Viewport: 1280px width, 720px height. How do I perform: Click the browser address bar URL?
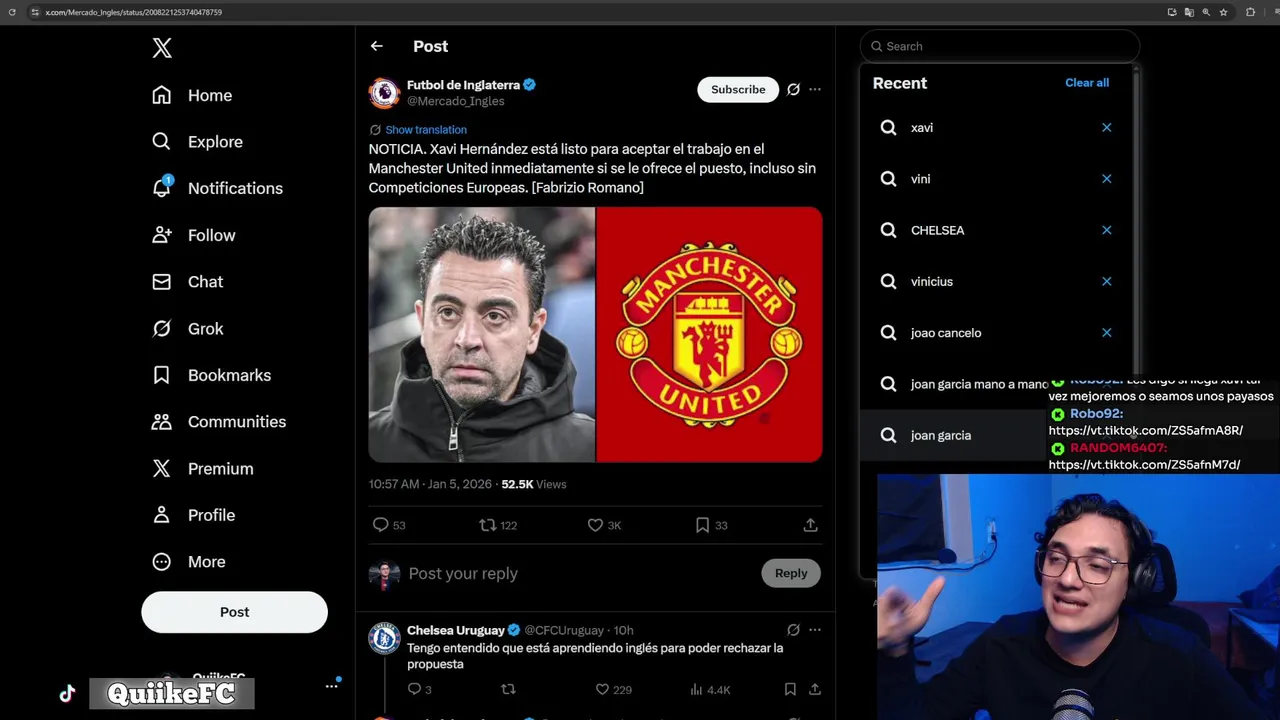pyautogui.click(x=134, y=12)
